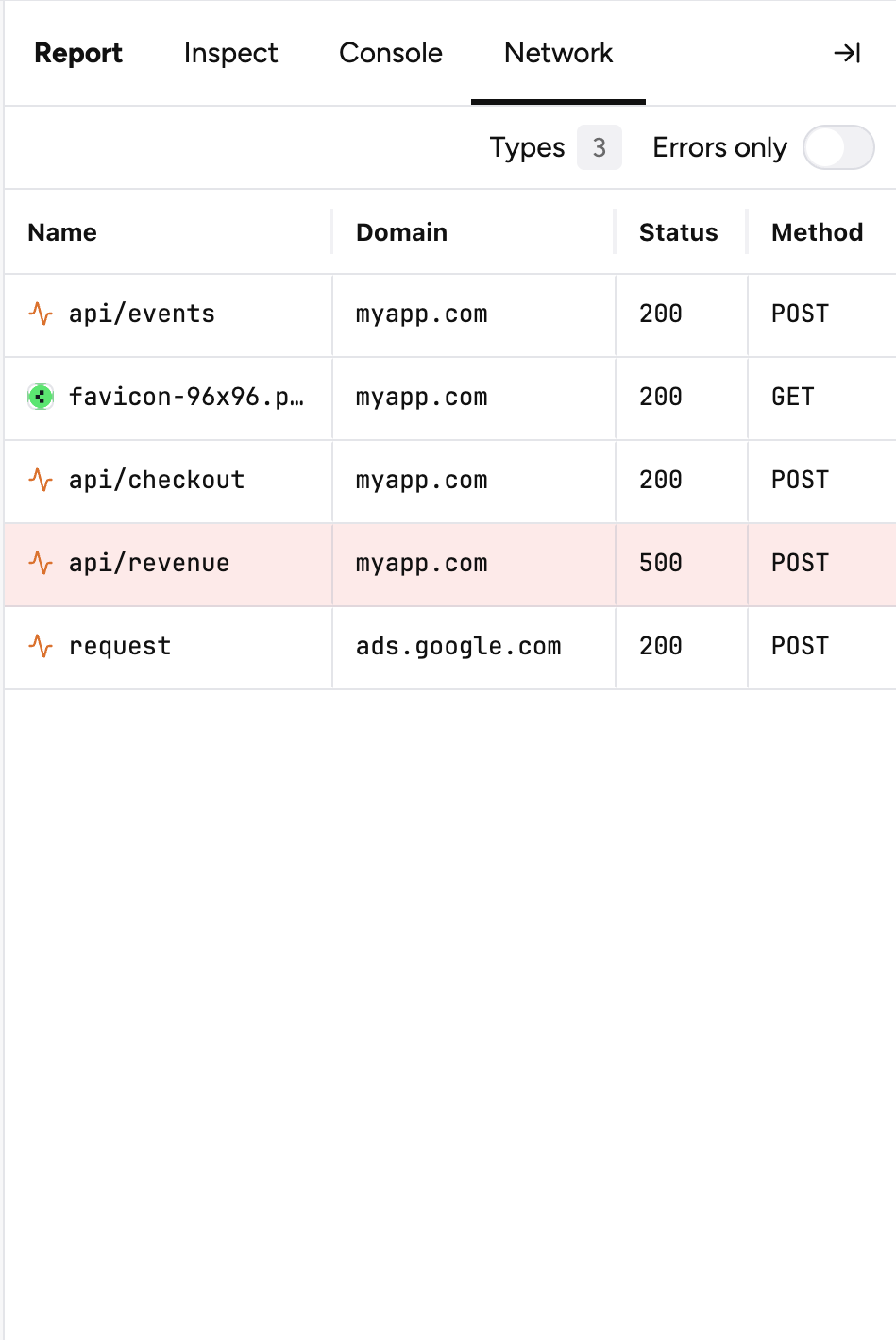Click the collapse panel arrow icon

tap(847, 54)
